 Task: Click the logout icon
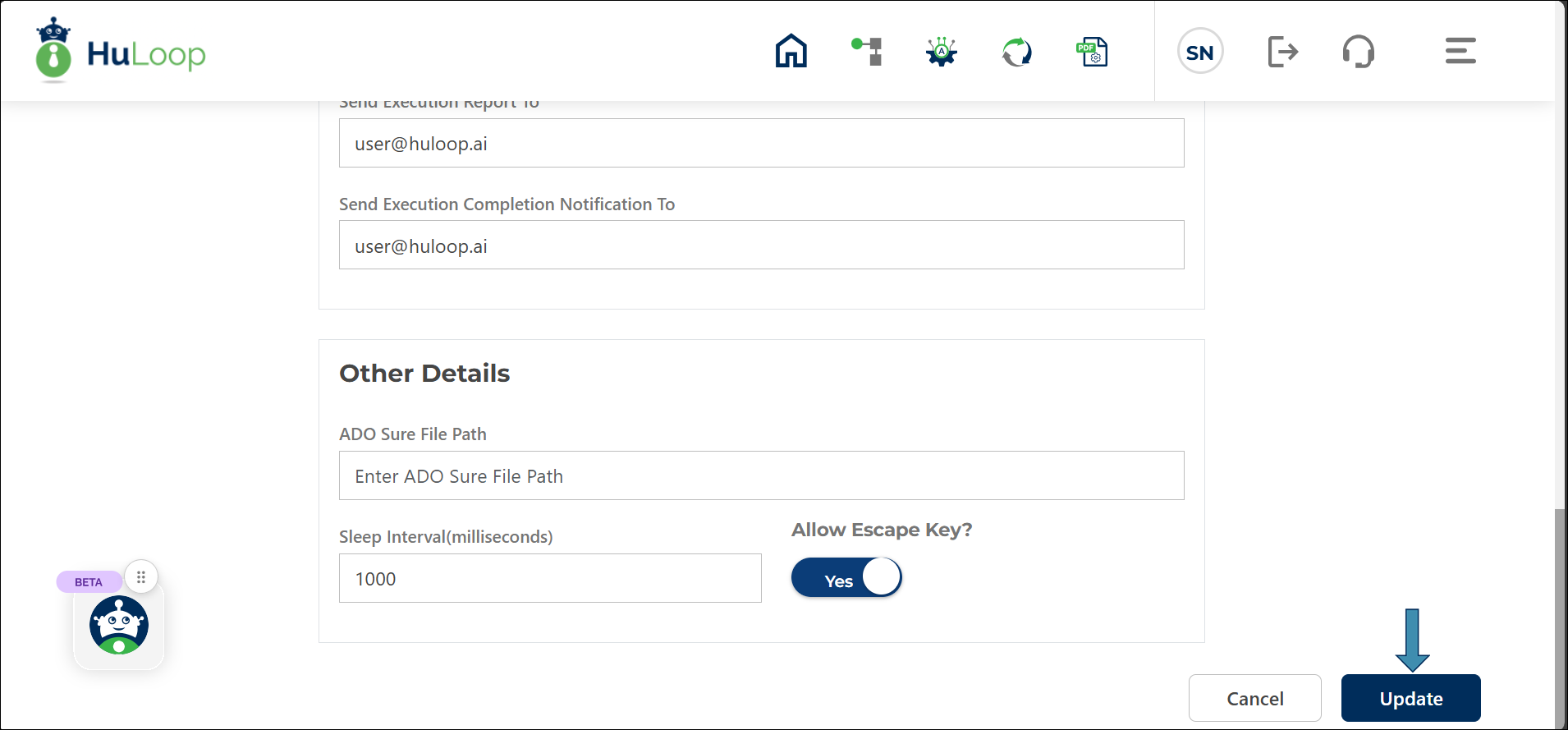click(x=1282, y=52)
